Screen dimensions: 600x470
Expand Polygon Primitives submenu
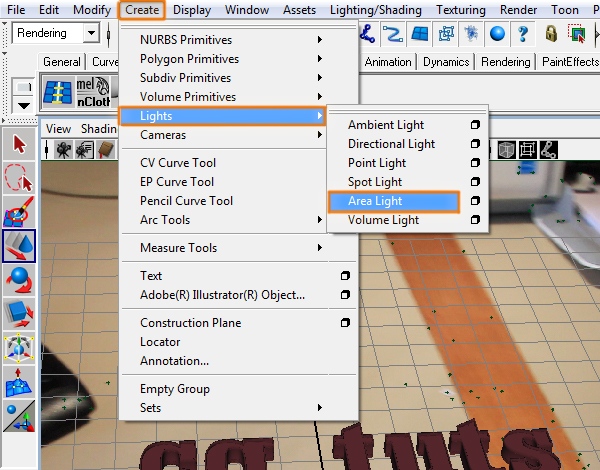point(320,59)
